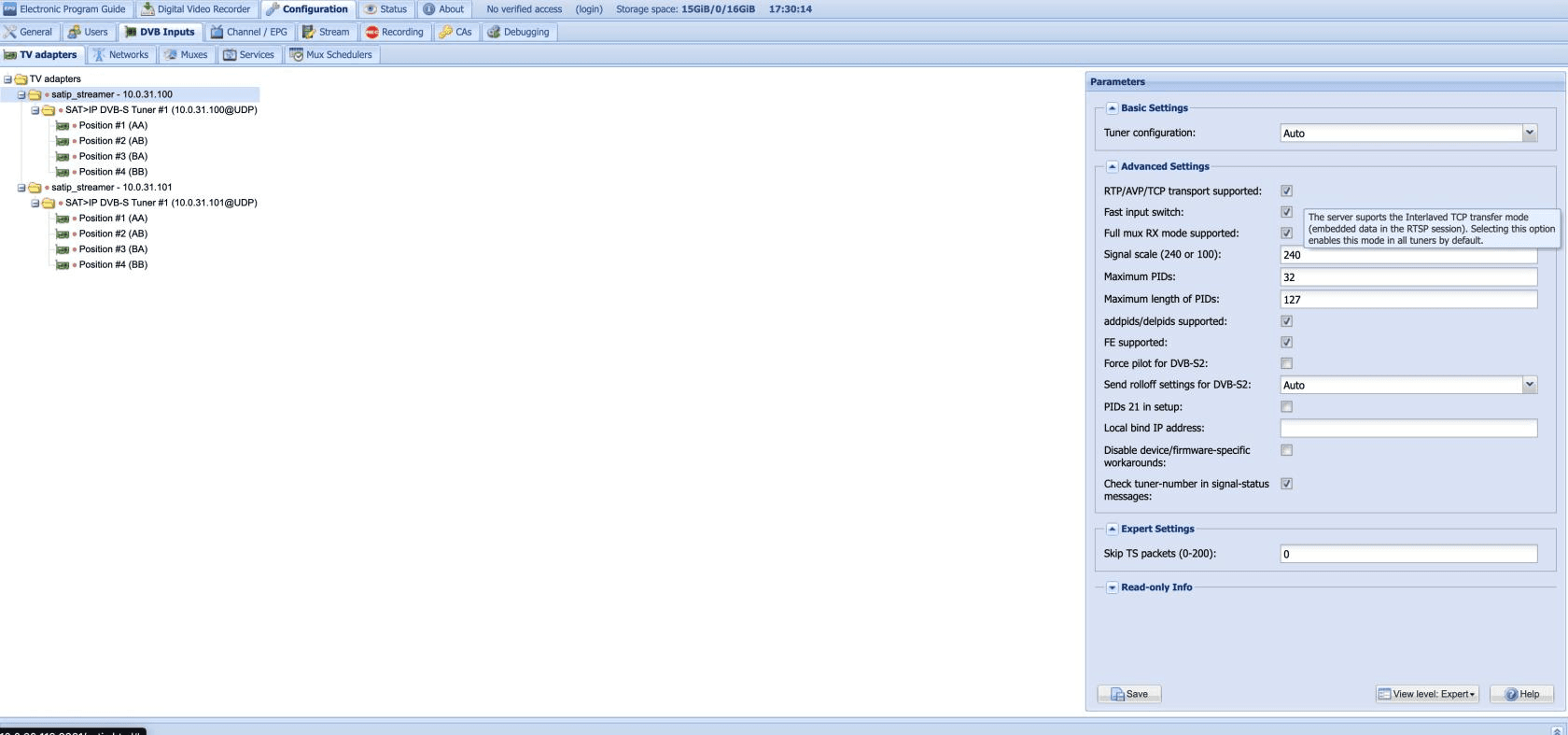Click the Mux Schedulers icon

[296, 55]
